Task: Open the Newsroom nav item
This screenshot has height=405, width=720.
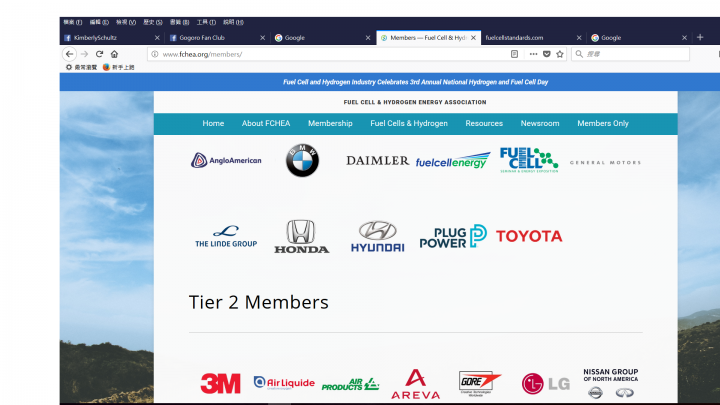Action: (540, 124)
